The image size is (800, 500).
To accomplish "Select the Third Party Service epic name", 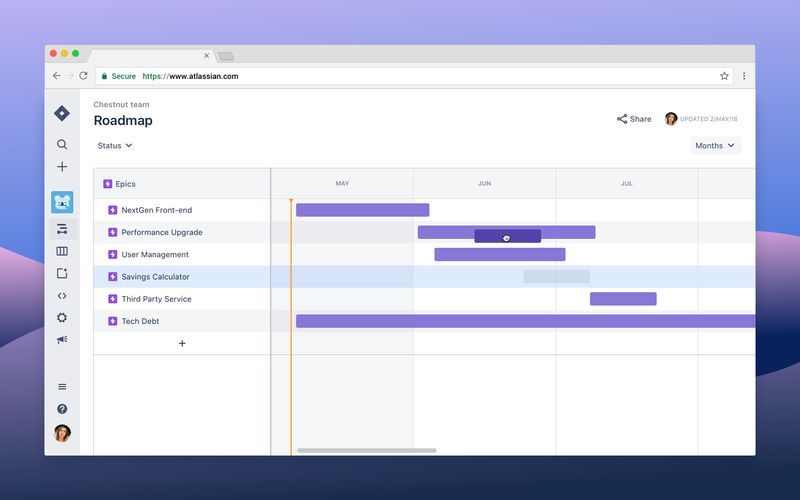I will click(156, 299).
